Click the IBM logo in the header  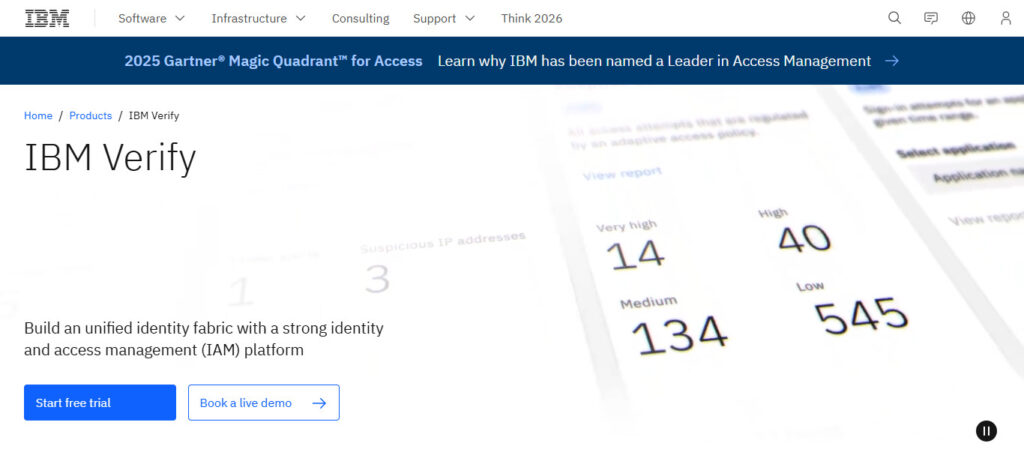47,18
